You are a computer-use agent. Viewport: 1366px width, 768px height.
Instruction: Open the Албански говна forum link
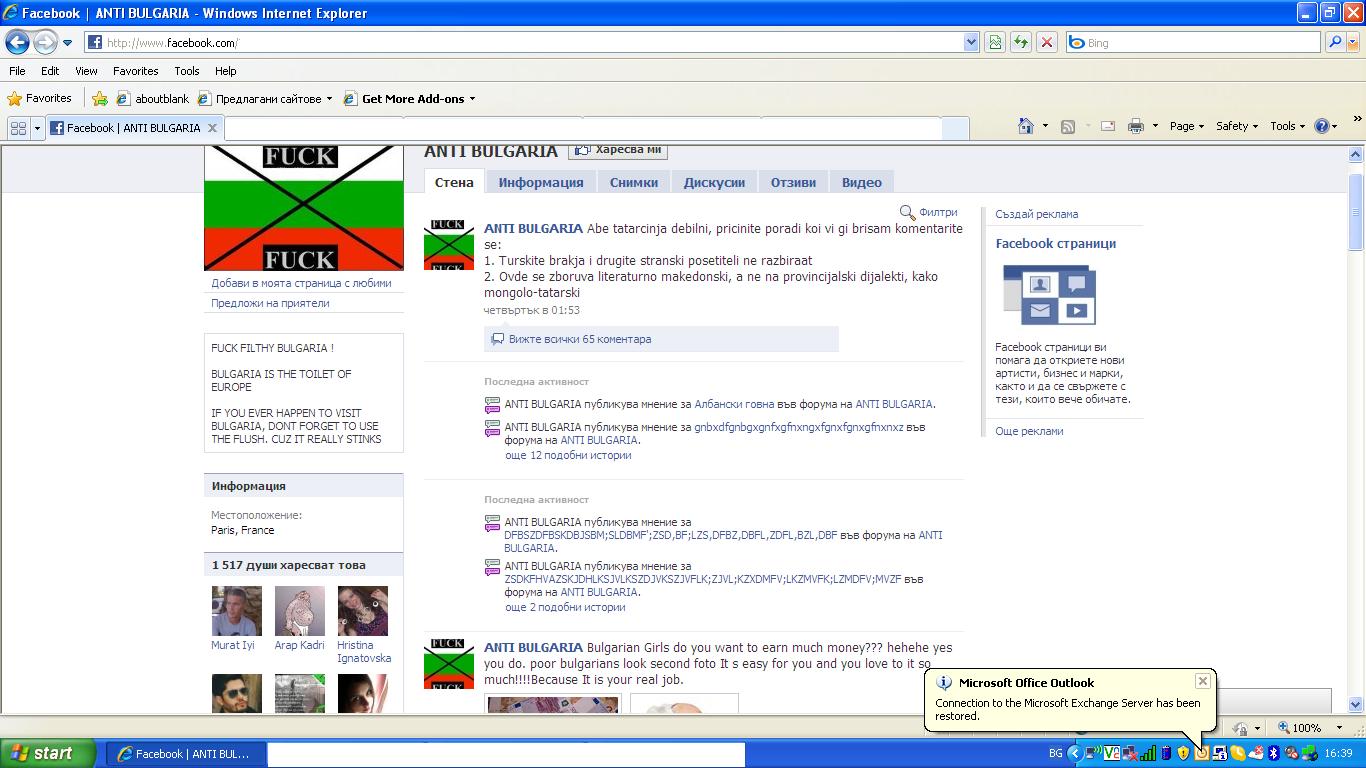click(x=734, y=404)
